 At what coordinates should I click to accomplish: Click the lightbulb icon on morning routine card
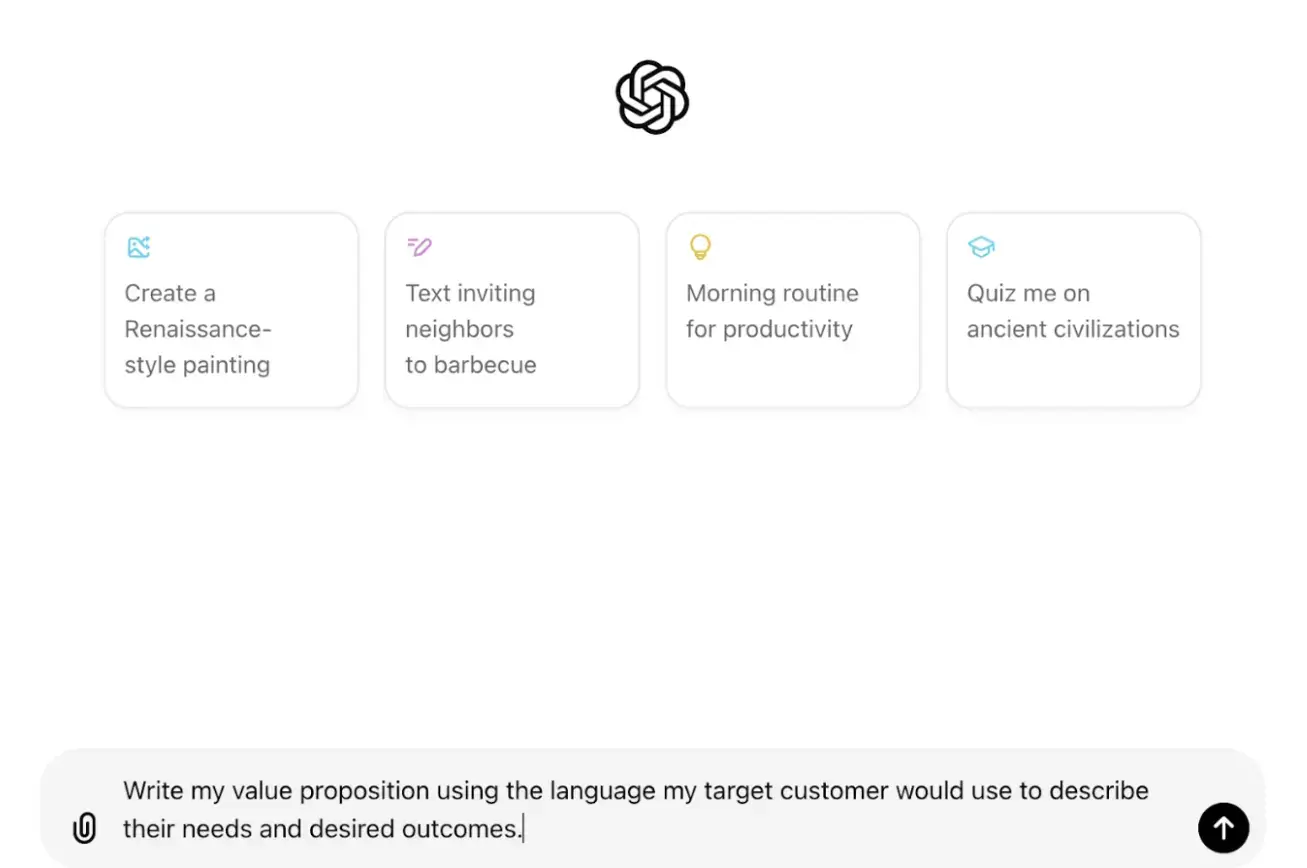coord(700,247)
